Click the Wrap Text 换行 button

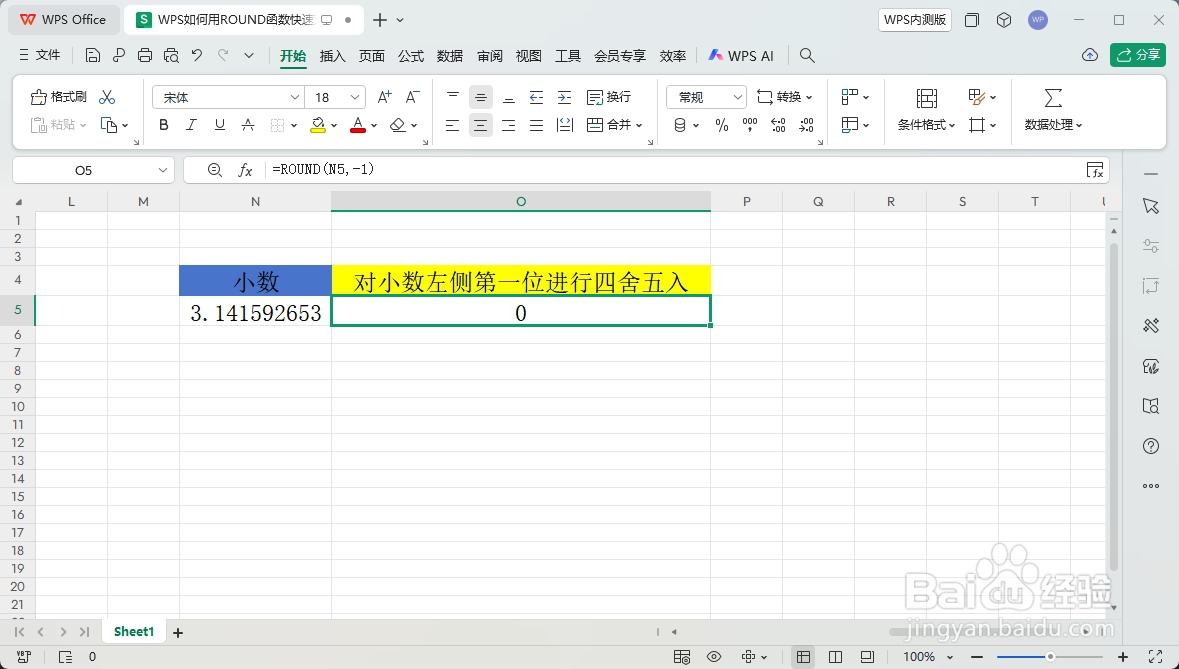click(609, 97)
